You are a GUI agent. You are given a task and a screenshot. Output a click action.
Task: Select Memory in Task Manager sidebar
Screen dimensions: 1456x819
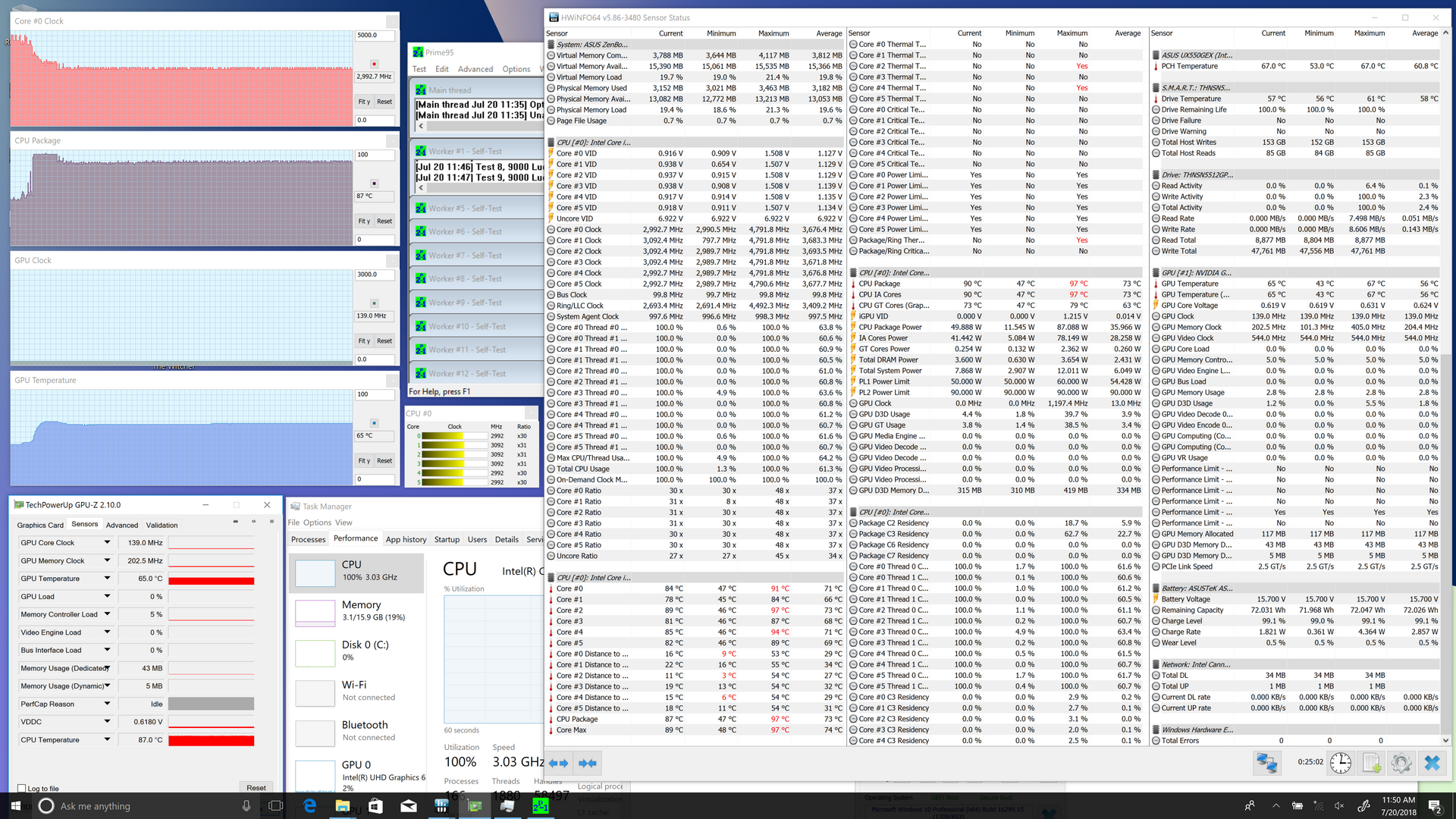[356, 611]
